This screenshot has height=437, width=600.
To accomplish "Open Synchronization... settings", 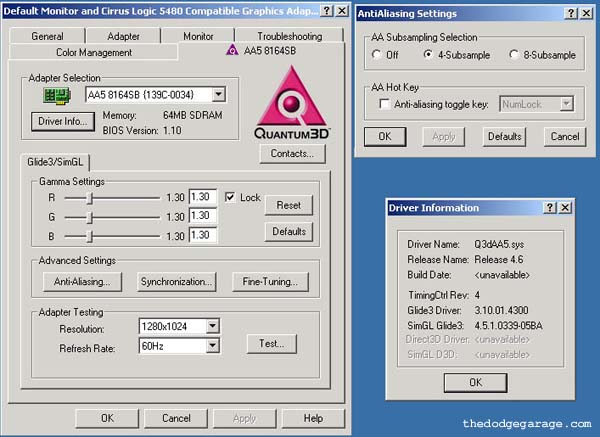I will [x=176, y=282].
